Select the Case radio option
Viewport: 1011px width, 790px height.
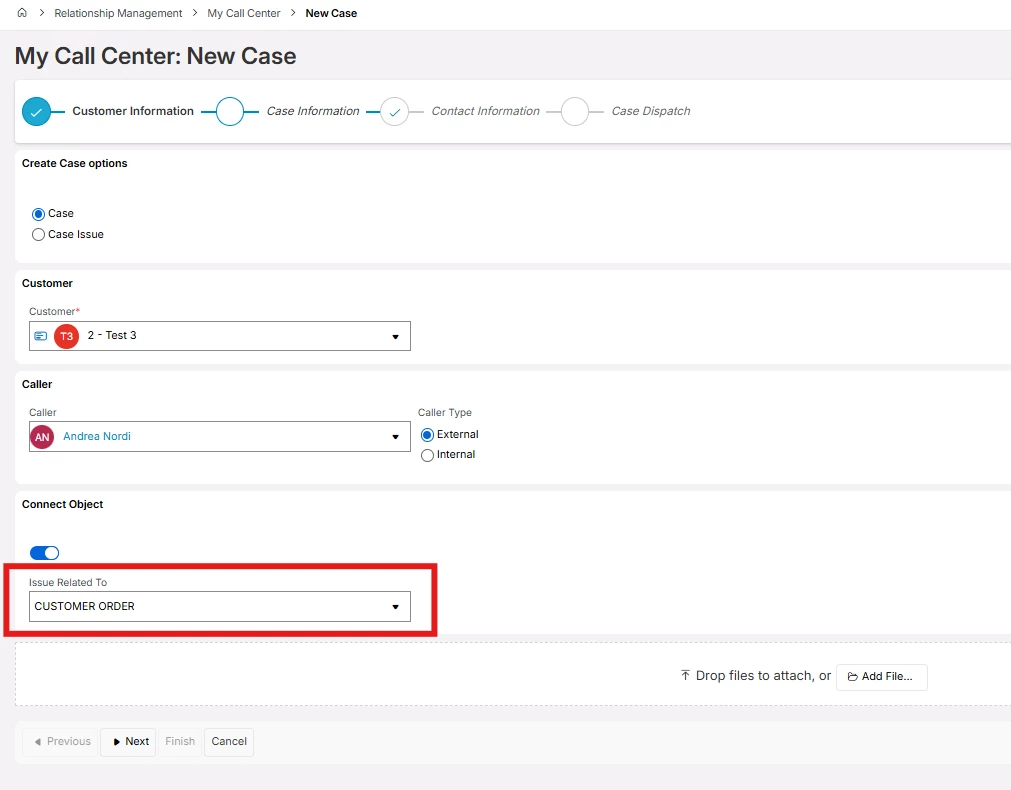pos(38,214)
